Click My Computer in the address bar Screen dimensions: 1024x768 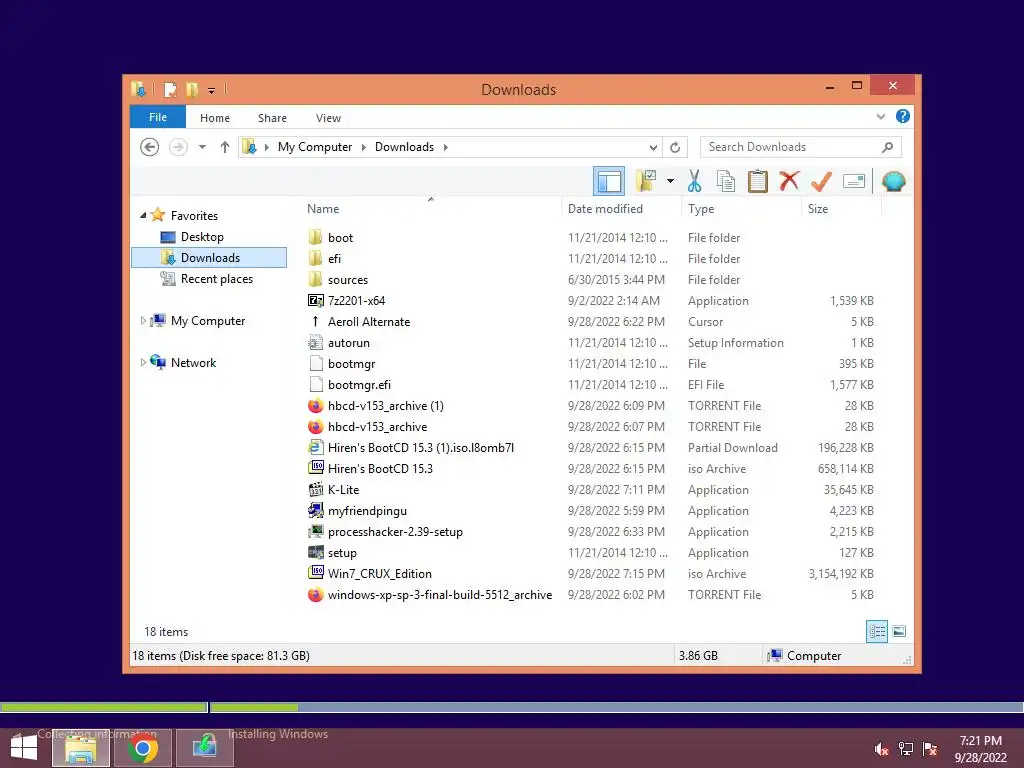(x=315, y=147)
